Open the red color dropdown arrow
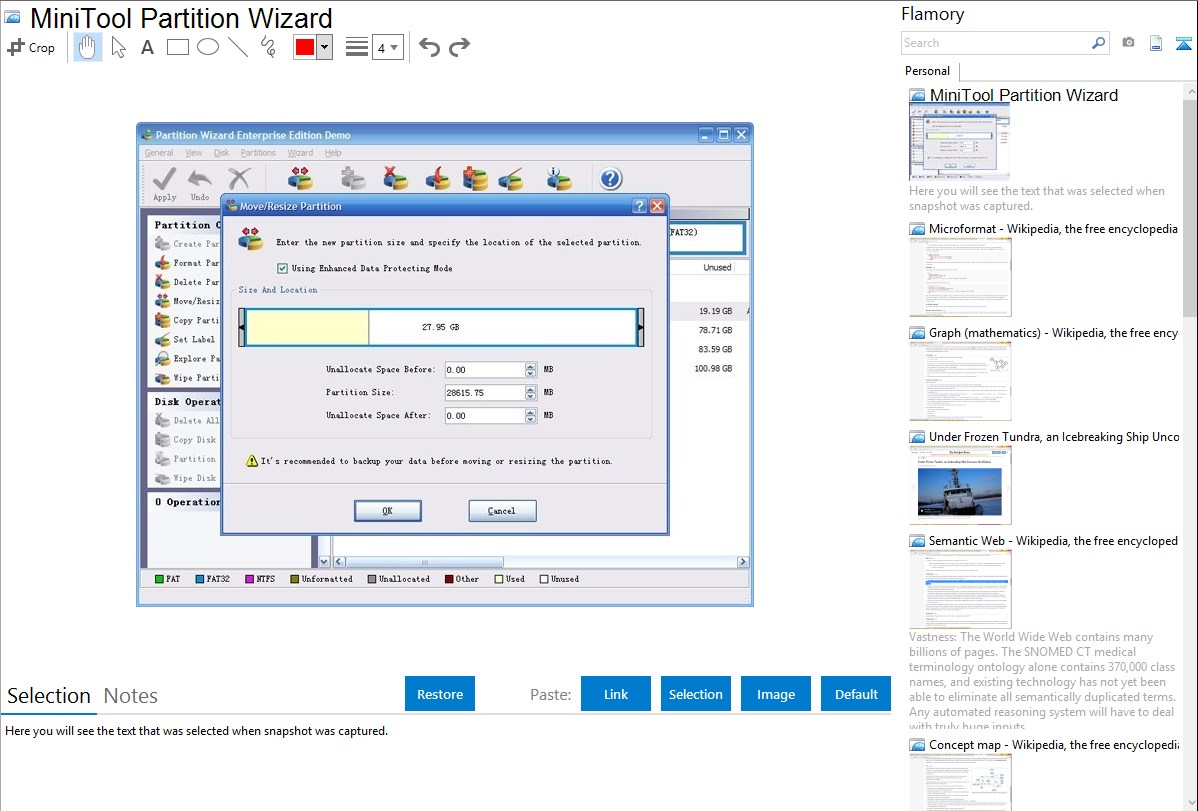Viewport: 1198px width, 811px height. coord(325,47)
